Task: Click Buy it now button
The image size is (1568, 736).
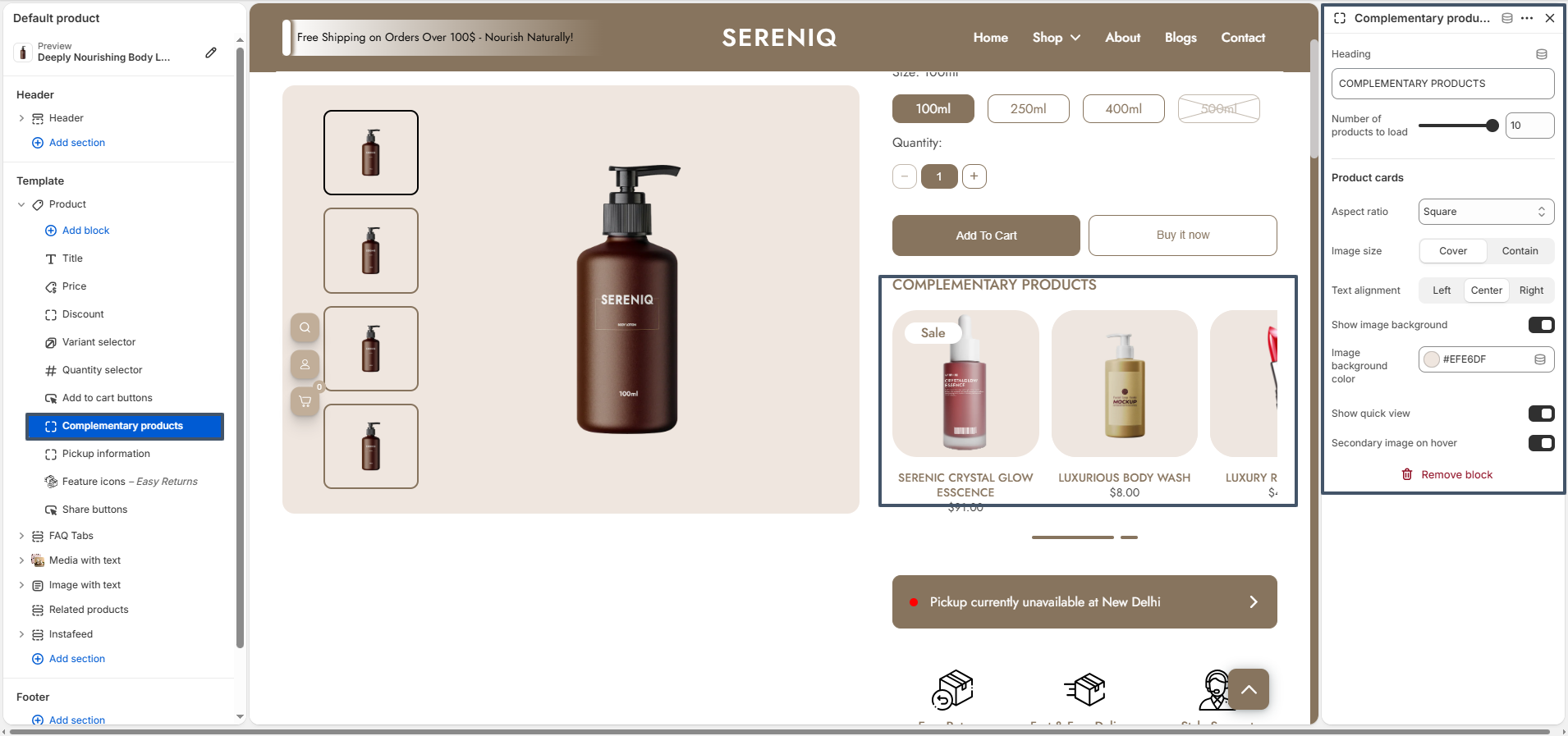Action: [x=1183, y=235]
